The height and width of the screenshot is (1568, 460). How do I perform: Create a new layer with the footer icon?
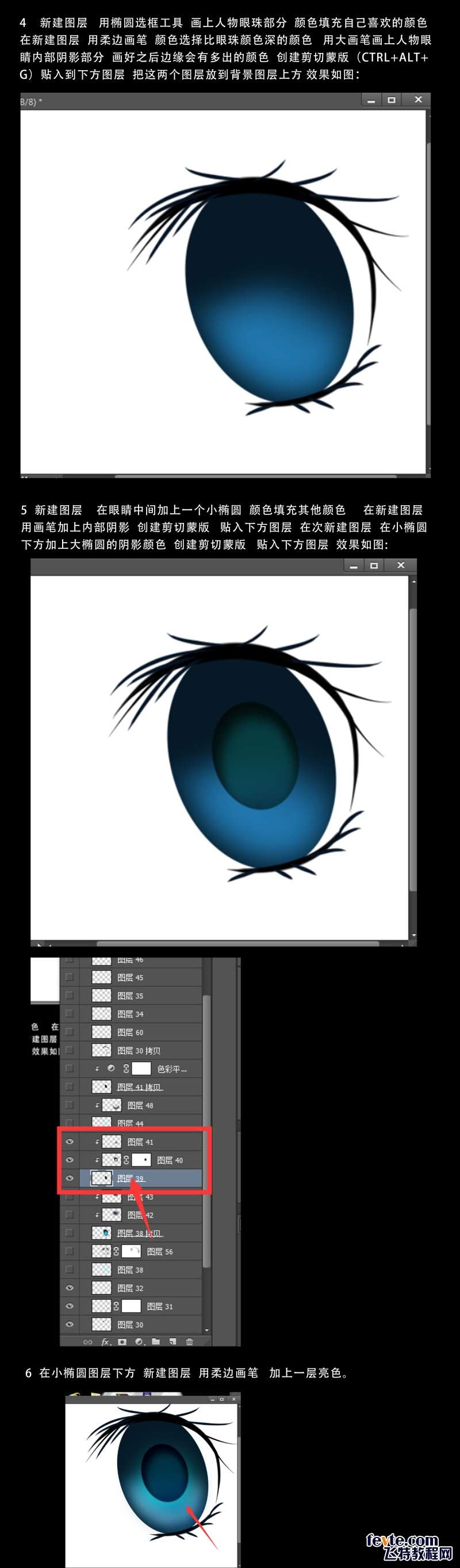(173, 1341)
